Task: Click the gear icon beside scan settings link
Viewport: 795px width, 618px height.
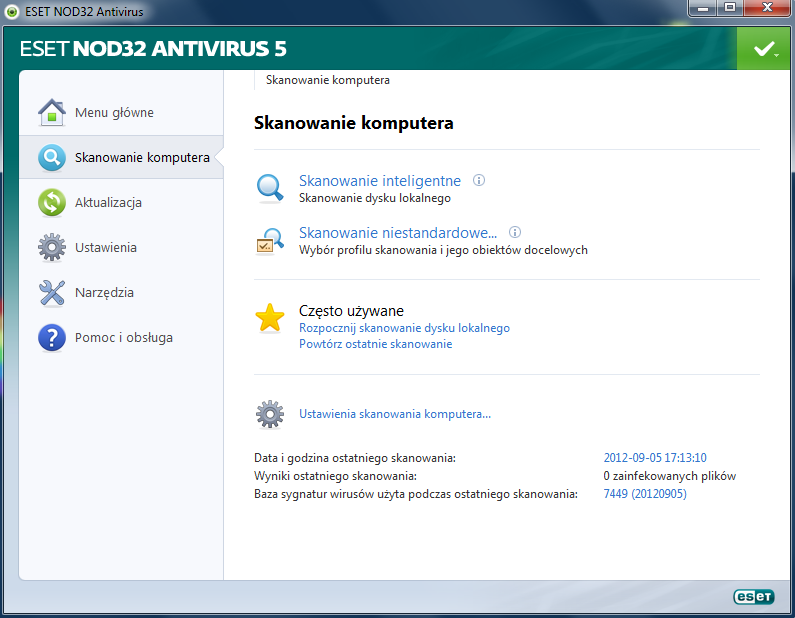Action: click(x=270, y=414)
